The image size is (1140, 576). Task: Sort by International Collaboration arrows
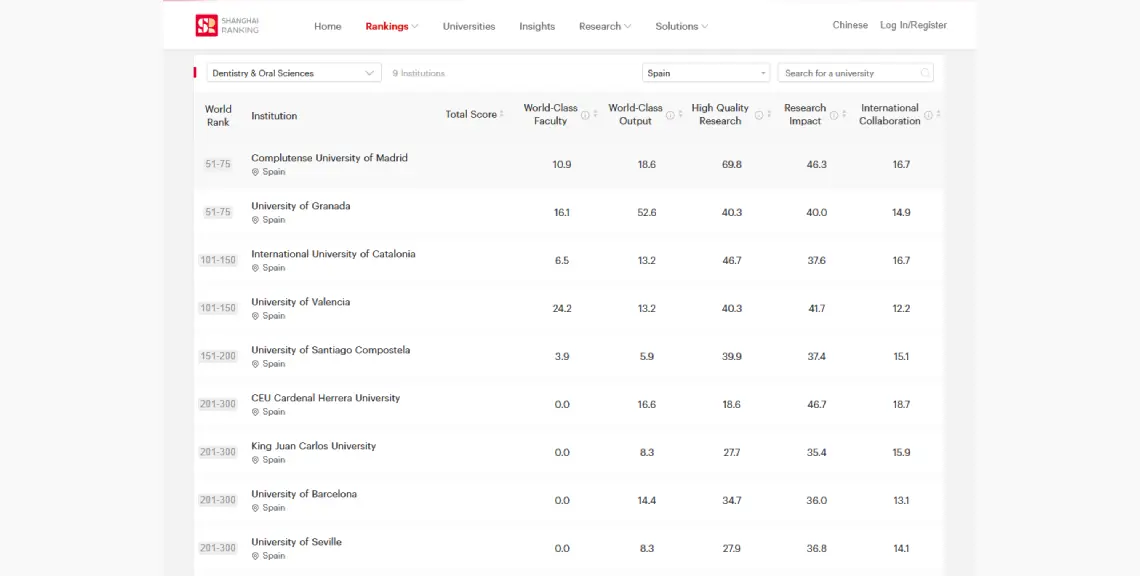coord(939,114)
